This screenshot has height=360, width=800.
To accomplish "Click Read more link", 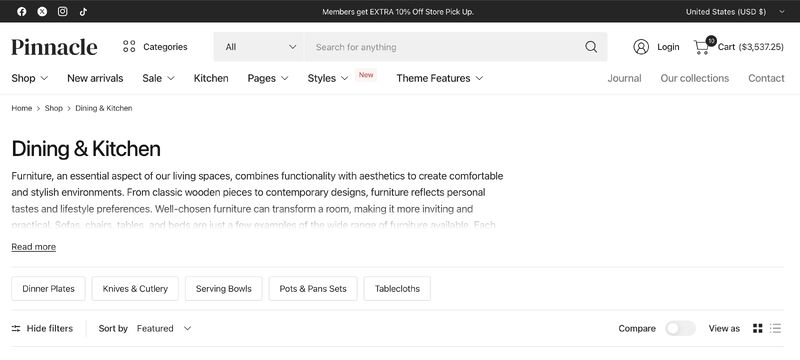I will (x=34, y=247).
